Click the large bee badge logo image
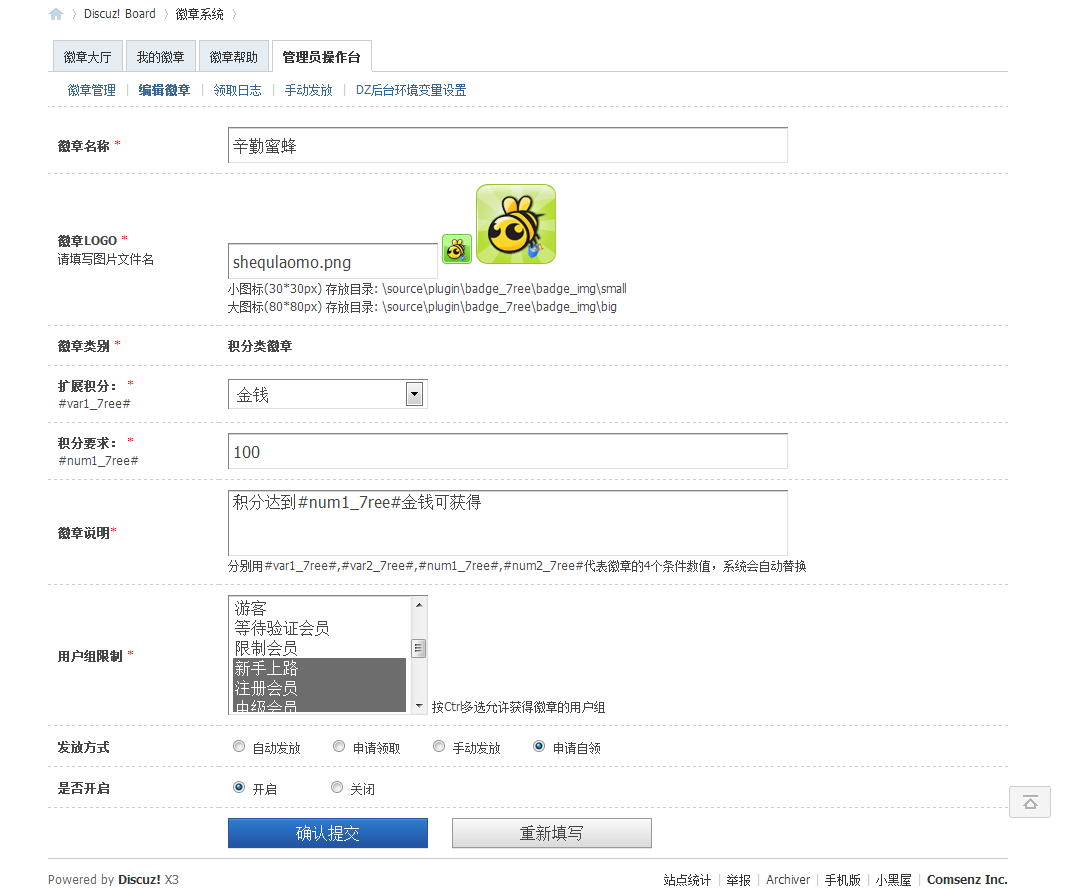The image size is (1069, 890). (515, 223)
